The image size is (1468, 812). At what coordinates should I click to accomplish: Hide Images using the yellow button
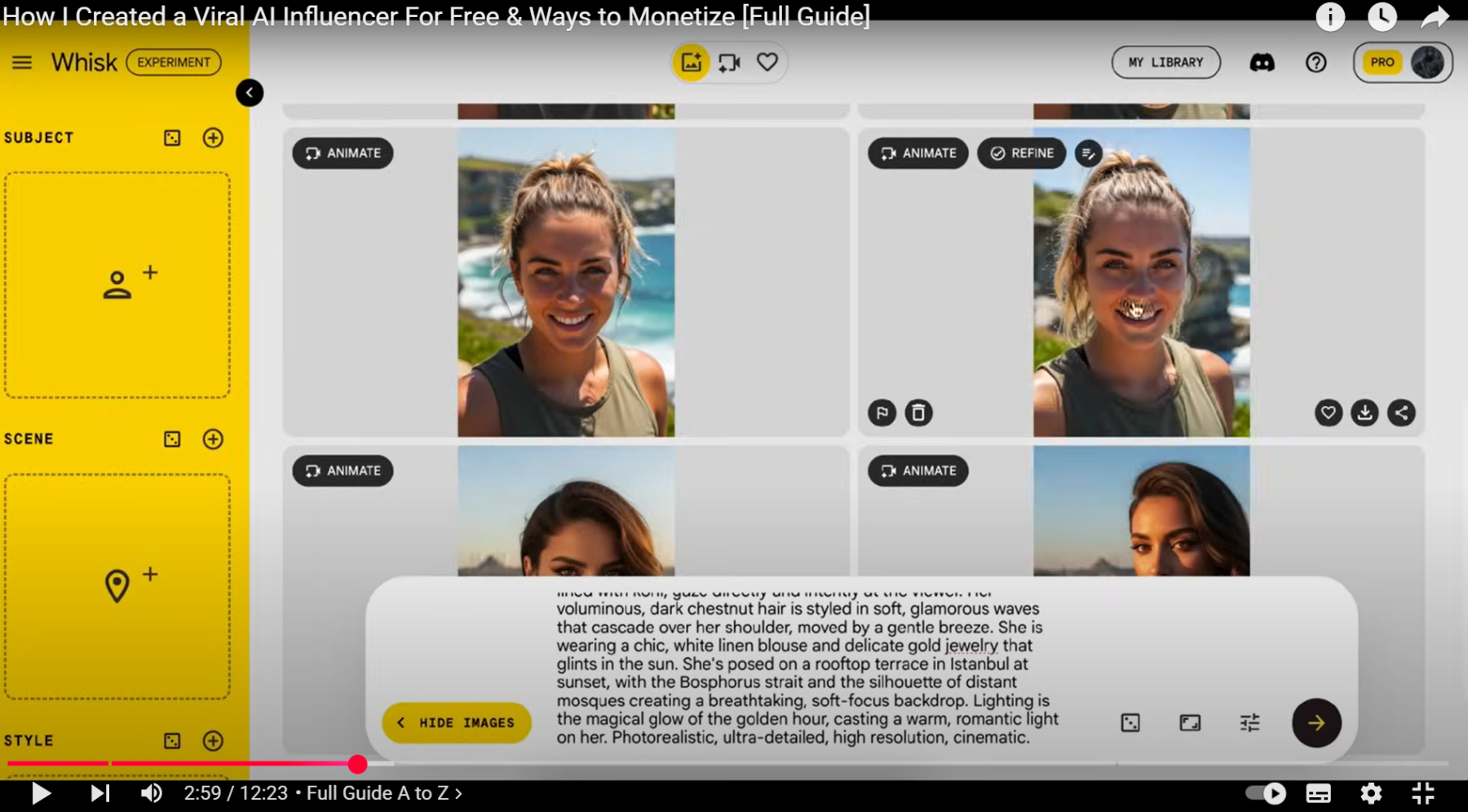(x=457, y=723)
